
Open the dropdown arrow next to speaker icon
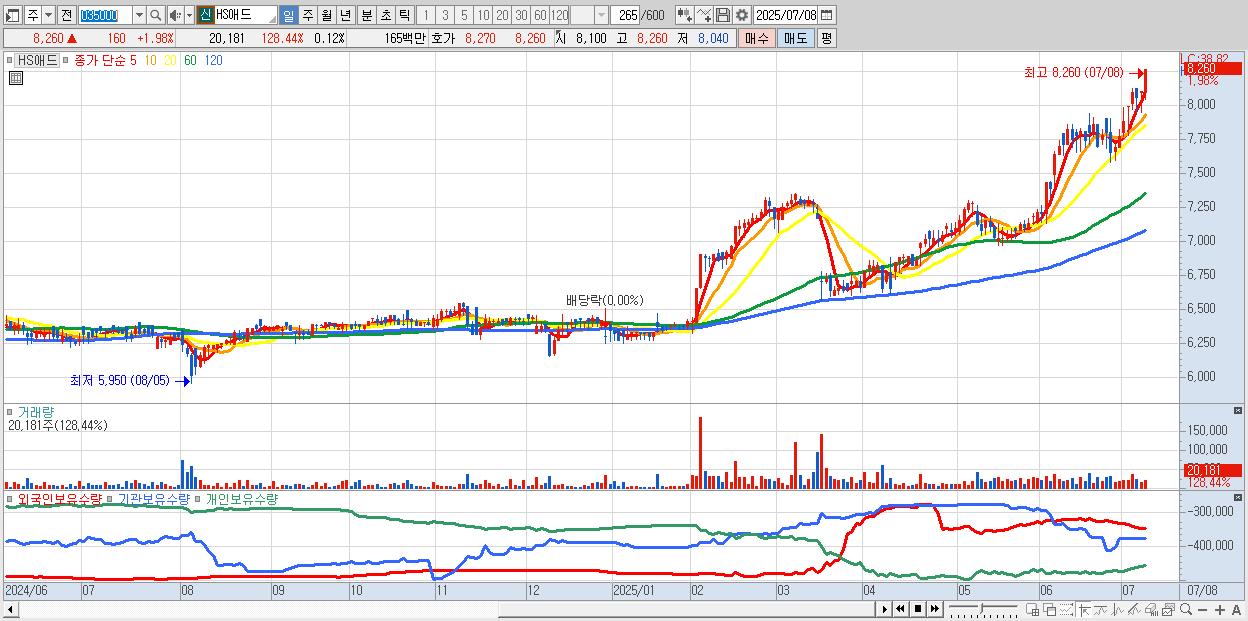click(x=189, y=15)
